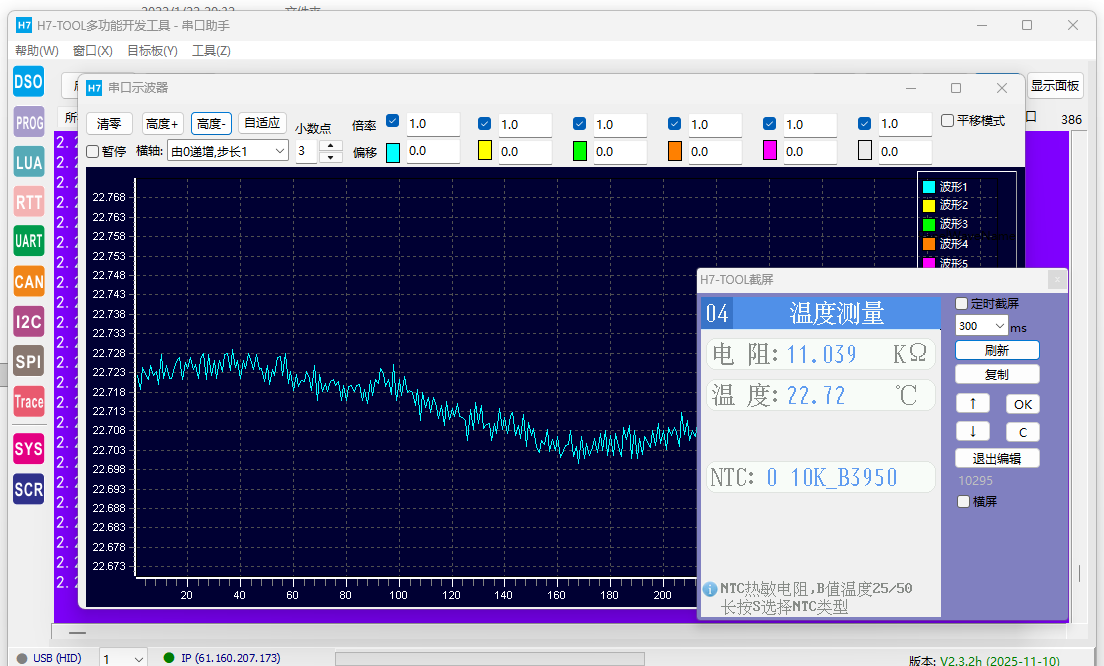Toggle the 平移模式 pan mode checkbox
1104x666 pixels.
pyautogui.click(x=948, y=121)
